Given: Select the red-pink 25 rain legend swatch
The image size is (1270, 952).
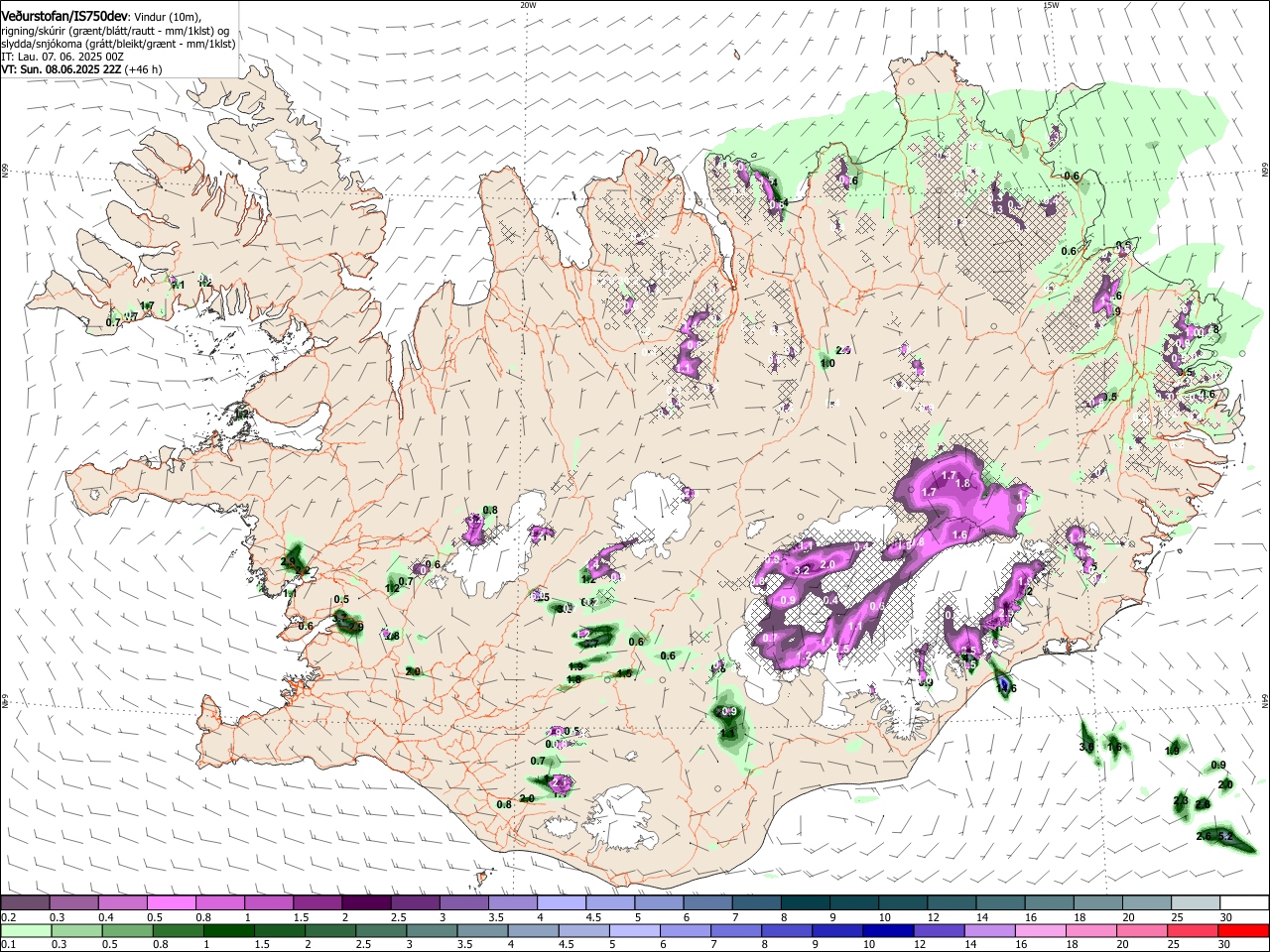Looking at the screenshot, I should click(x=1193, y=931).
